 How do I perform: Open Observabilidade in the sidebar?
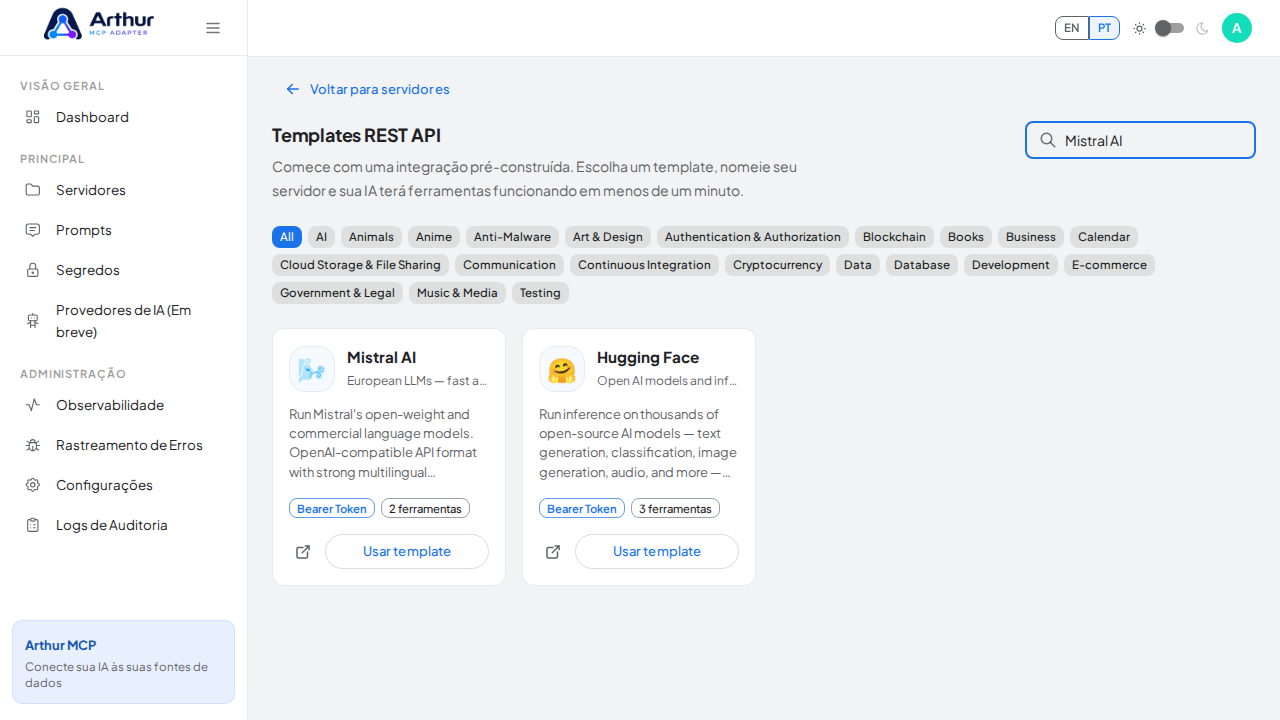(x=123, y=405)
